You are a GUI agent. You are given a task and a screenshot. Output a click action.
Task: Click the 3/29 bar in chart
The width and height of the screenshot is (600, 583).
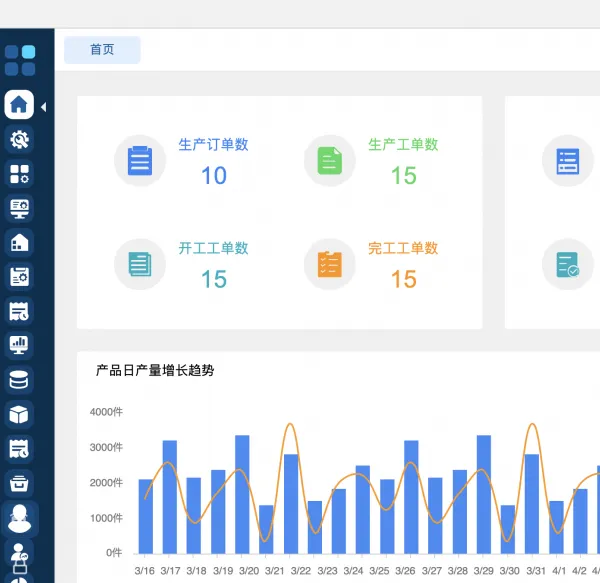(x=484, y=494)
